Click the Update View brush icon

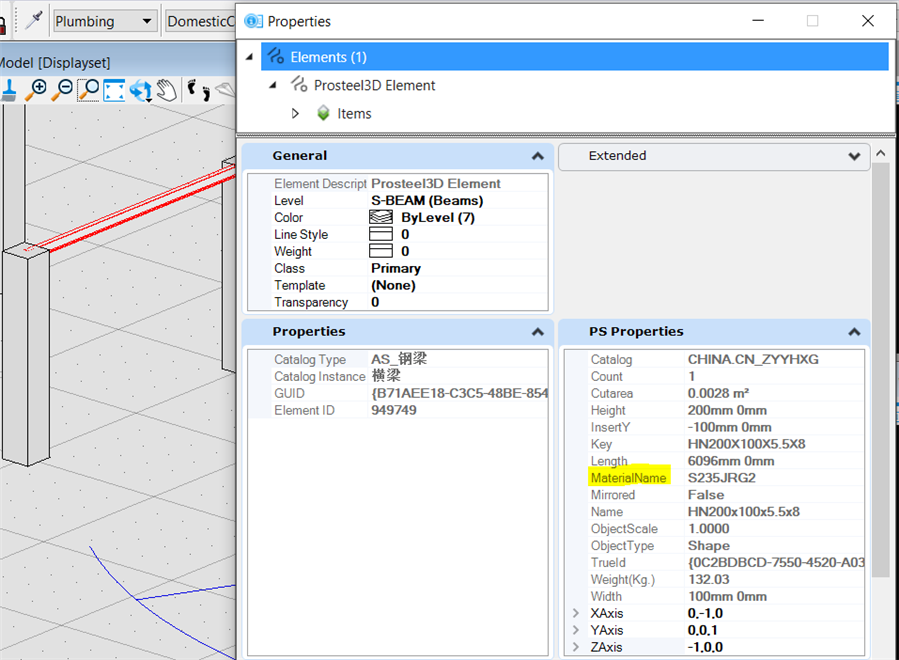pyautogui.click(x=9, y=90)
